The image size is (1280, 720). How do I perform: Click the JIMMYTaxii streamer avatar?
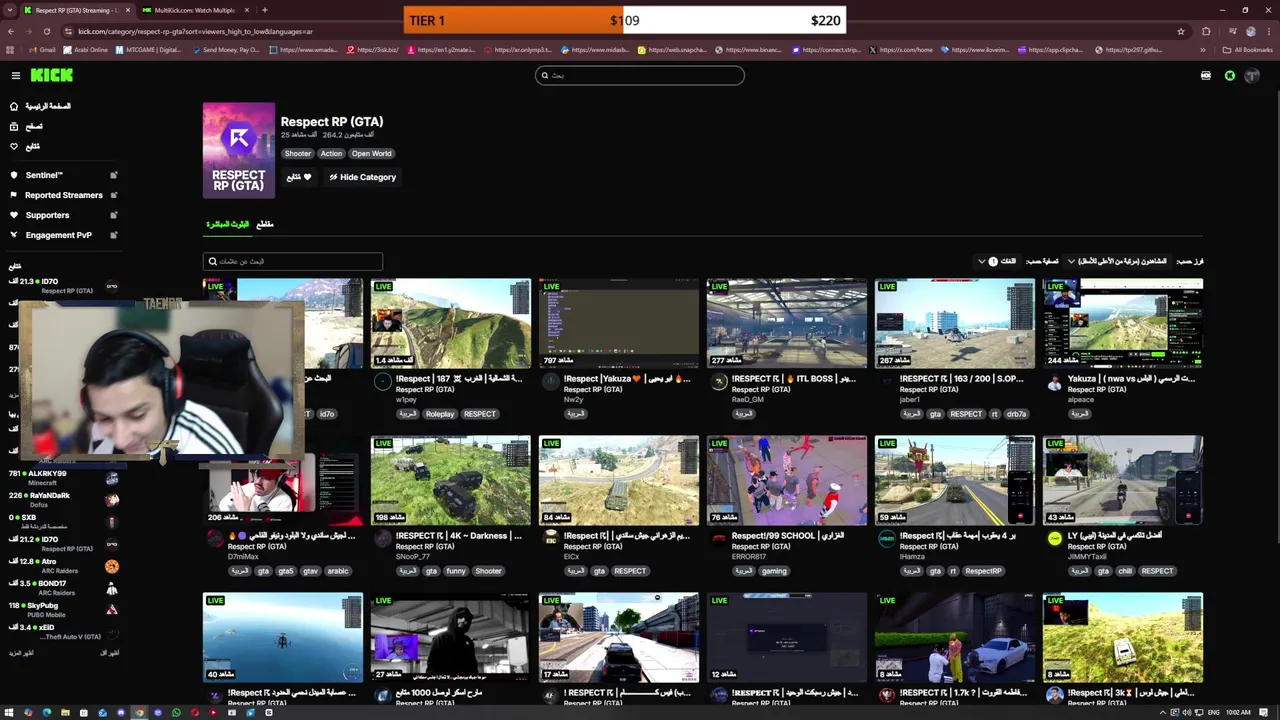click(x=1054, y=539)
